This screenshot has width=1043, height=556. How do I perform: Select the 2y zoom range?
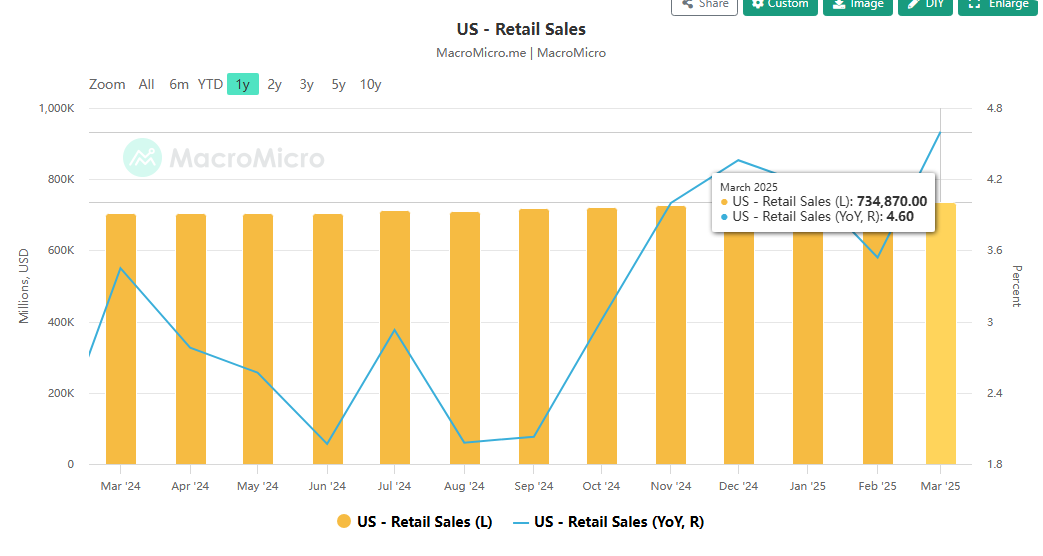coord(274,84)
